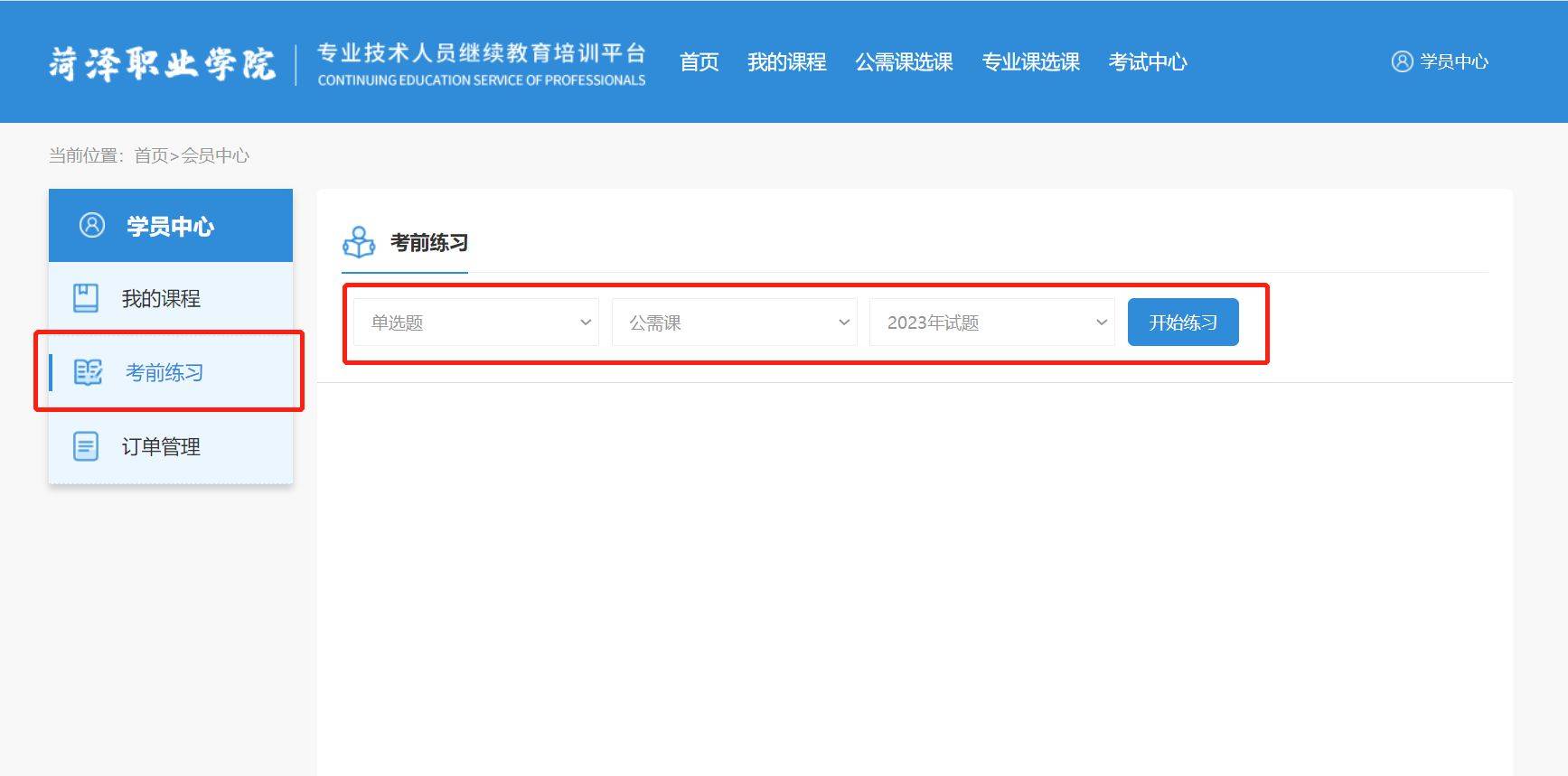Open the 公需课 course type dropdown
The width and height of the screenshot is (1568, 776).
[735, 323]
